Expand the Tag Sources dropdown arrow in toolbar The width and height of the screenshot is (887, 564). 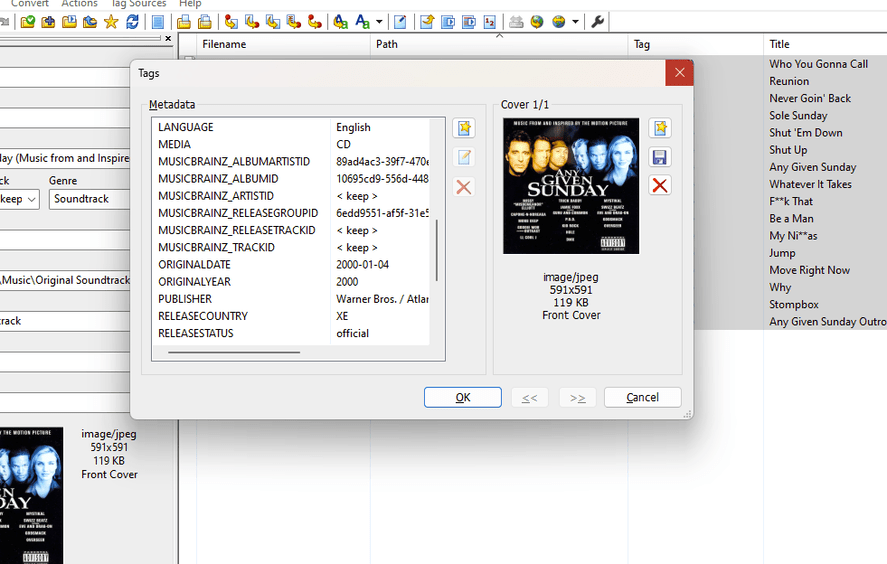point(575,21)
